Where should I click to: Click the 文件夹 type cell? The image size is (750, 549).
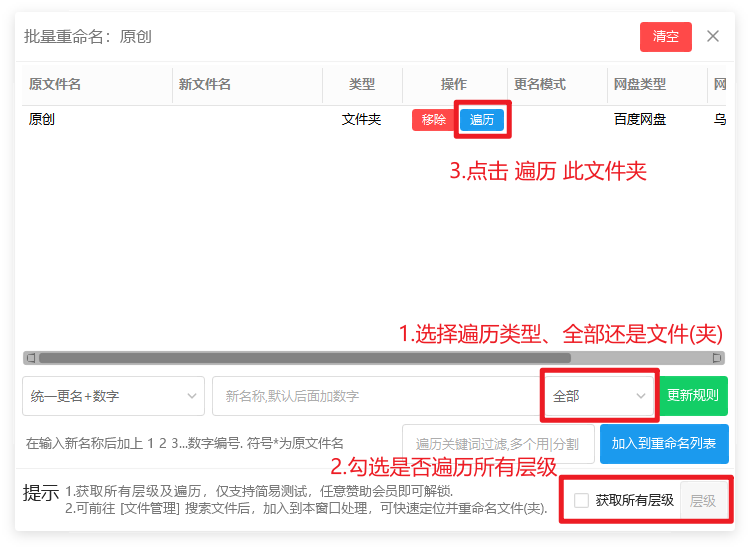[x=361, y=120]
